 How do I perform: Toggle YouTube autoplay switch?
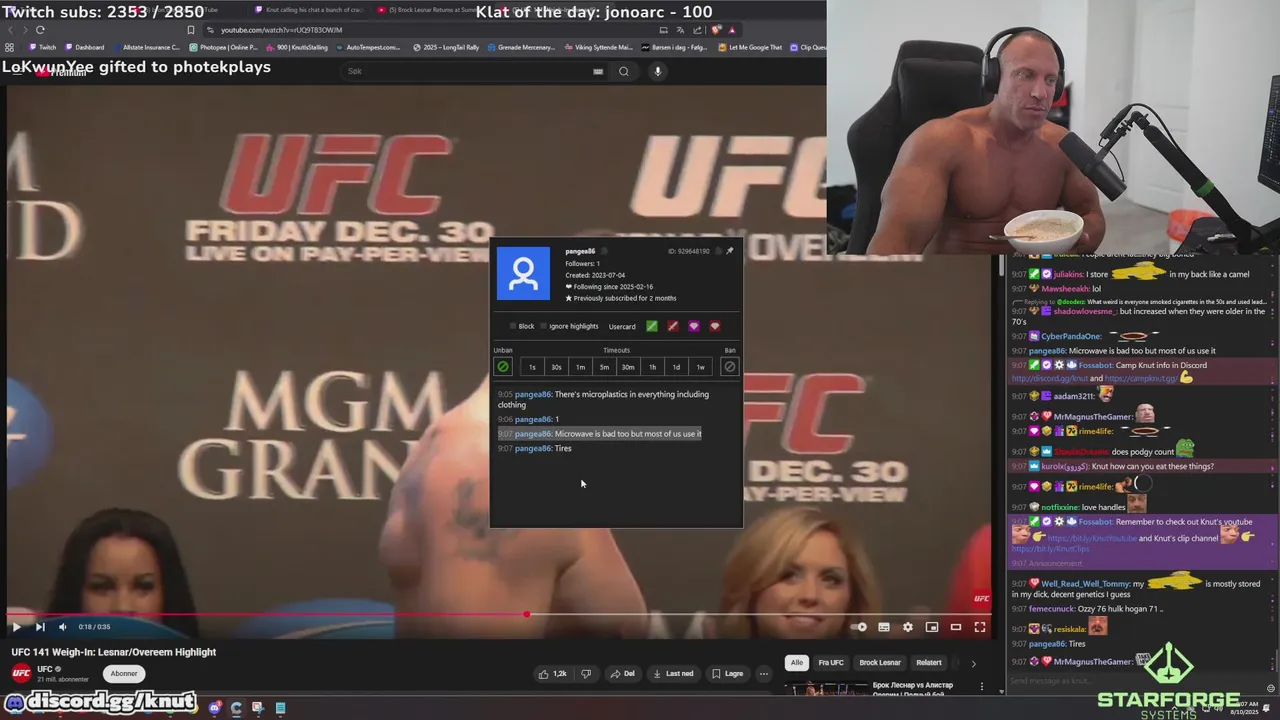click(860, 627)
